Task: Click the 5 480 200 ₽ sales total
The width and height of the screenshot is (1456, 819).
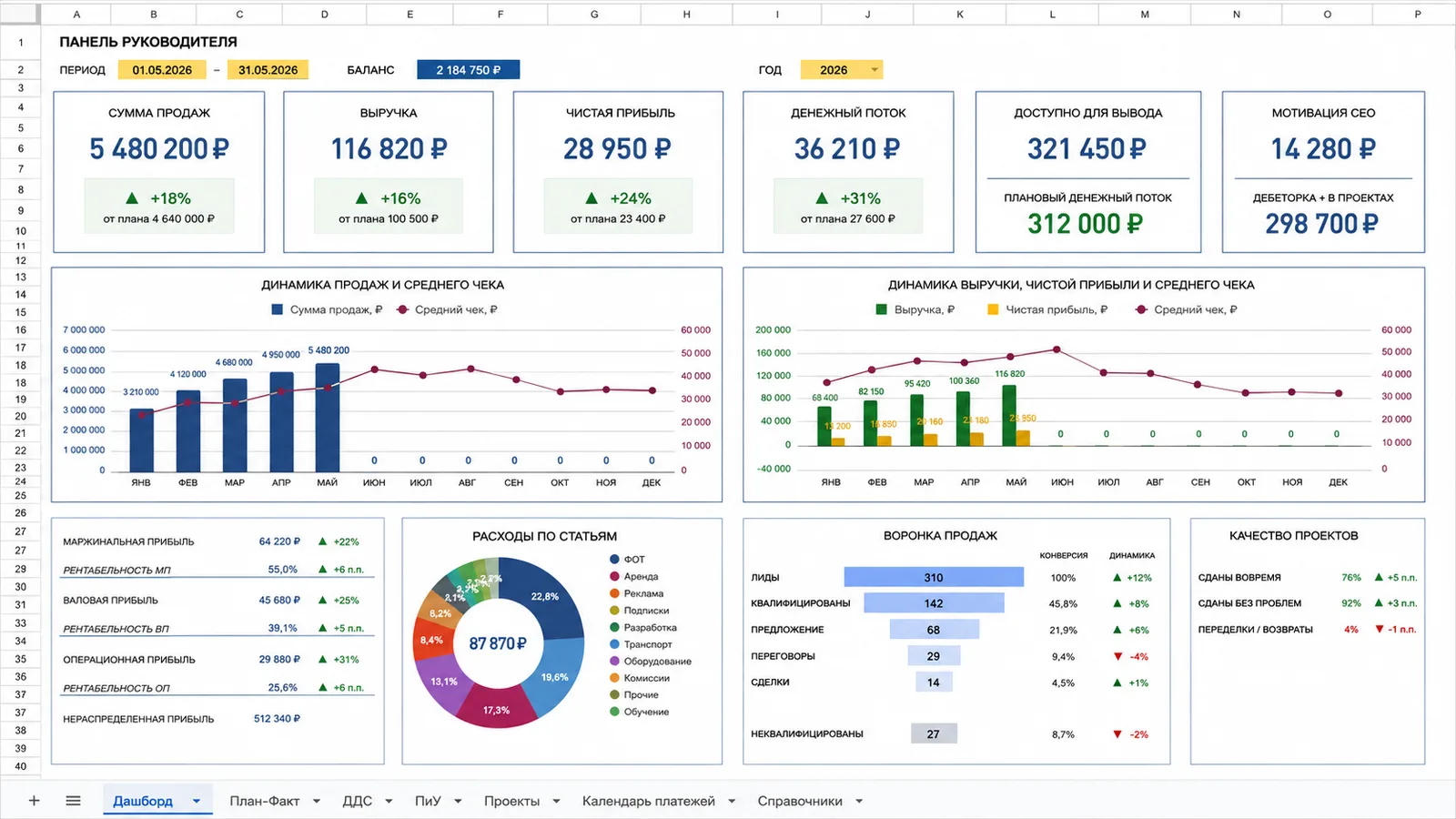Action: pyautogui.click(x=159, y=148)
